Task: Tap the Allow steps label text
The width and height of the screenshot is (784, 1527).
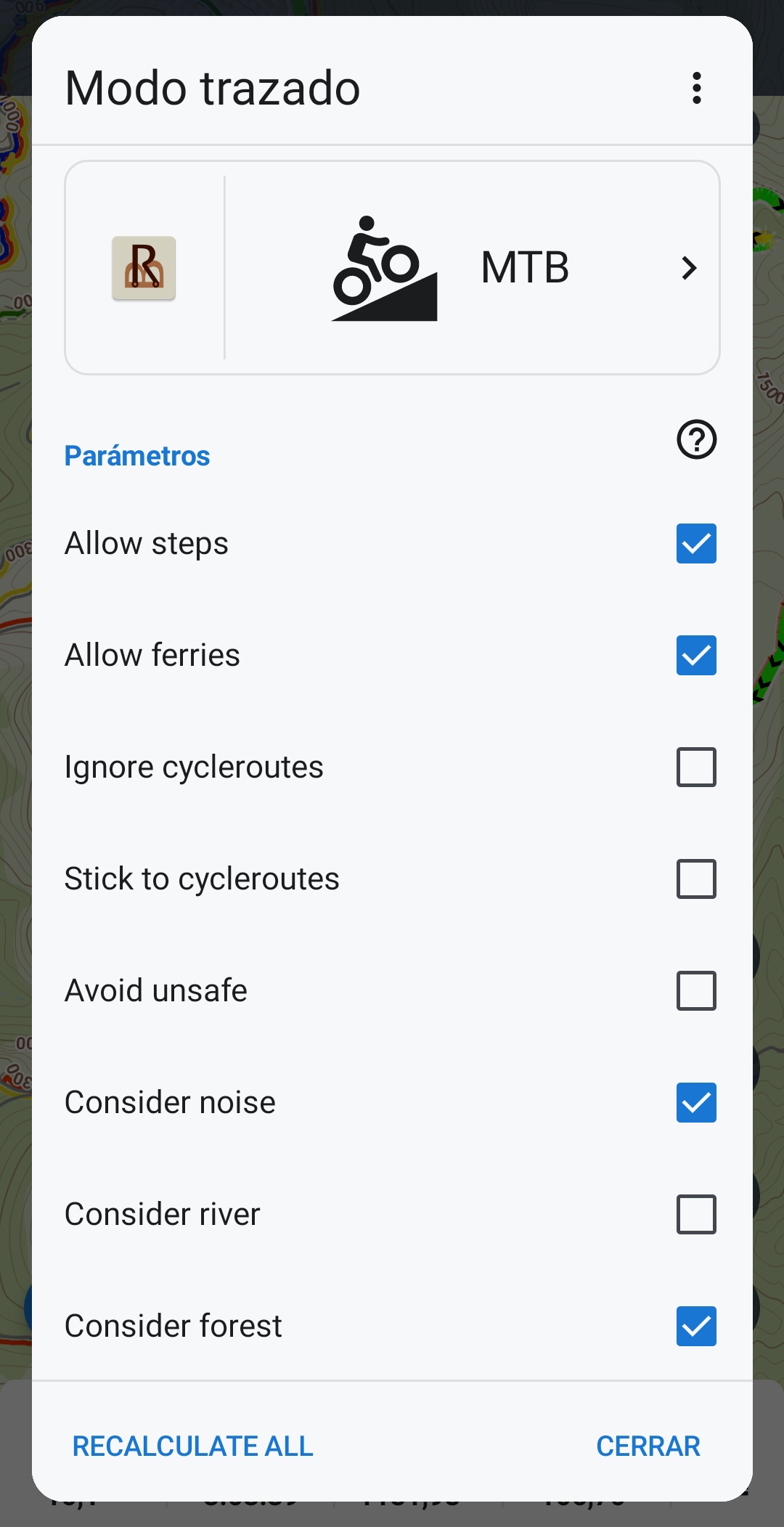Action: (x=147, y=543)
